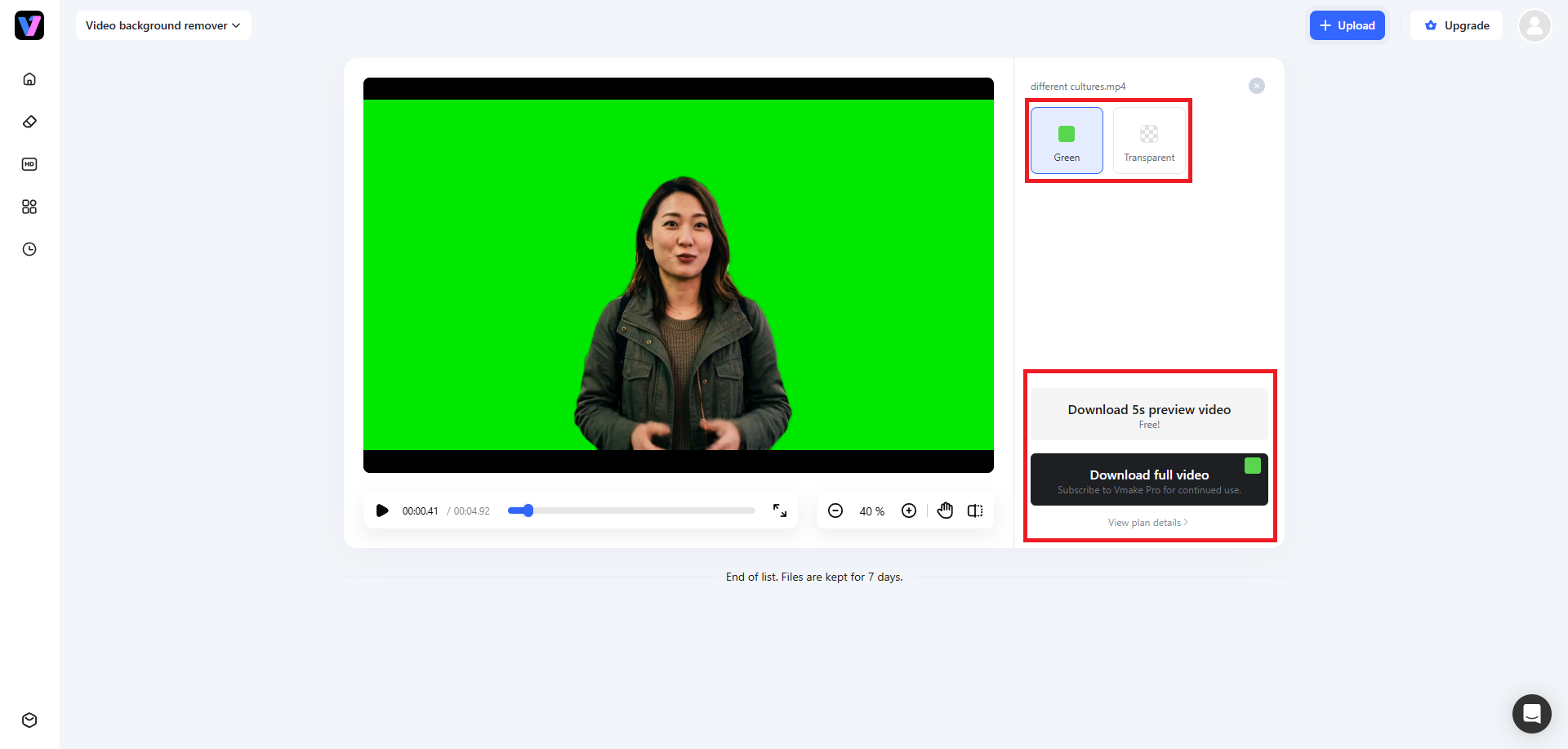Screen dimensions: 1568x749
Task: Play the video preview
Action: 381,510
